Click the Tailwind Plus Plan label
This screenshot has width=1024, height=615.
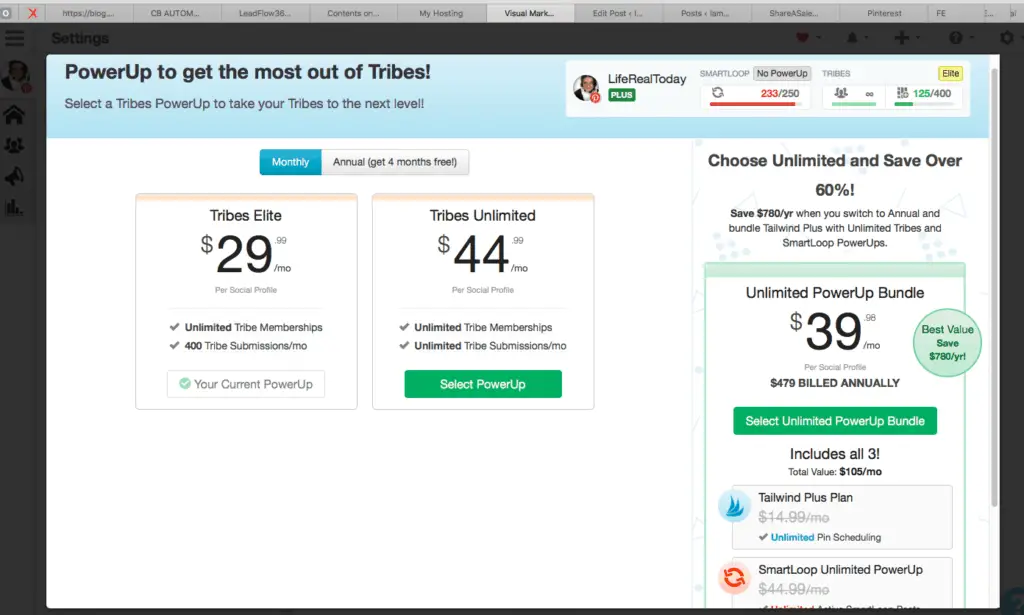click(x=805, y=497)
